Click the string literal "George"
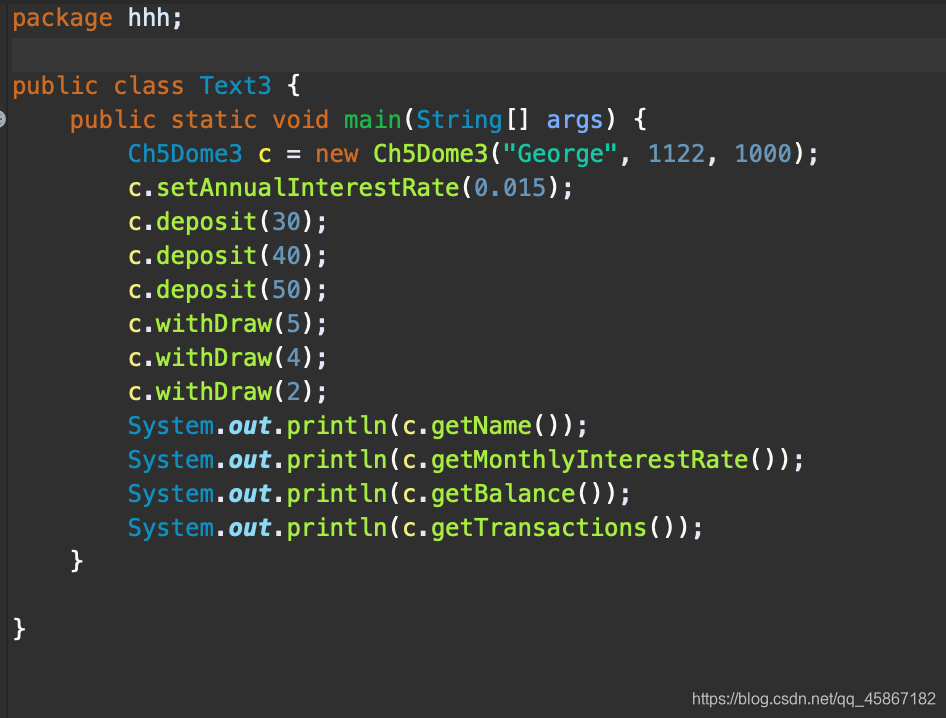 coord(560,154)
